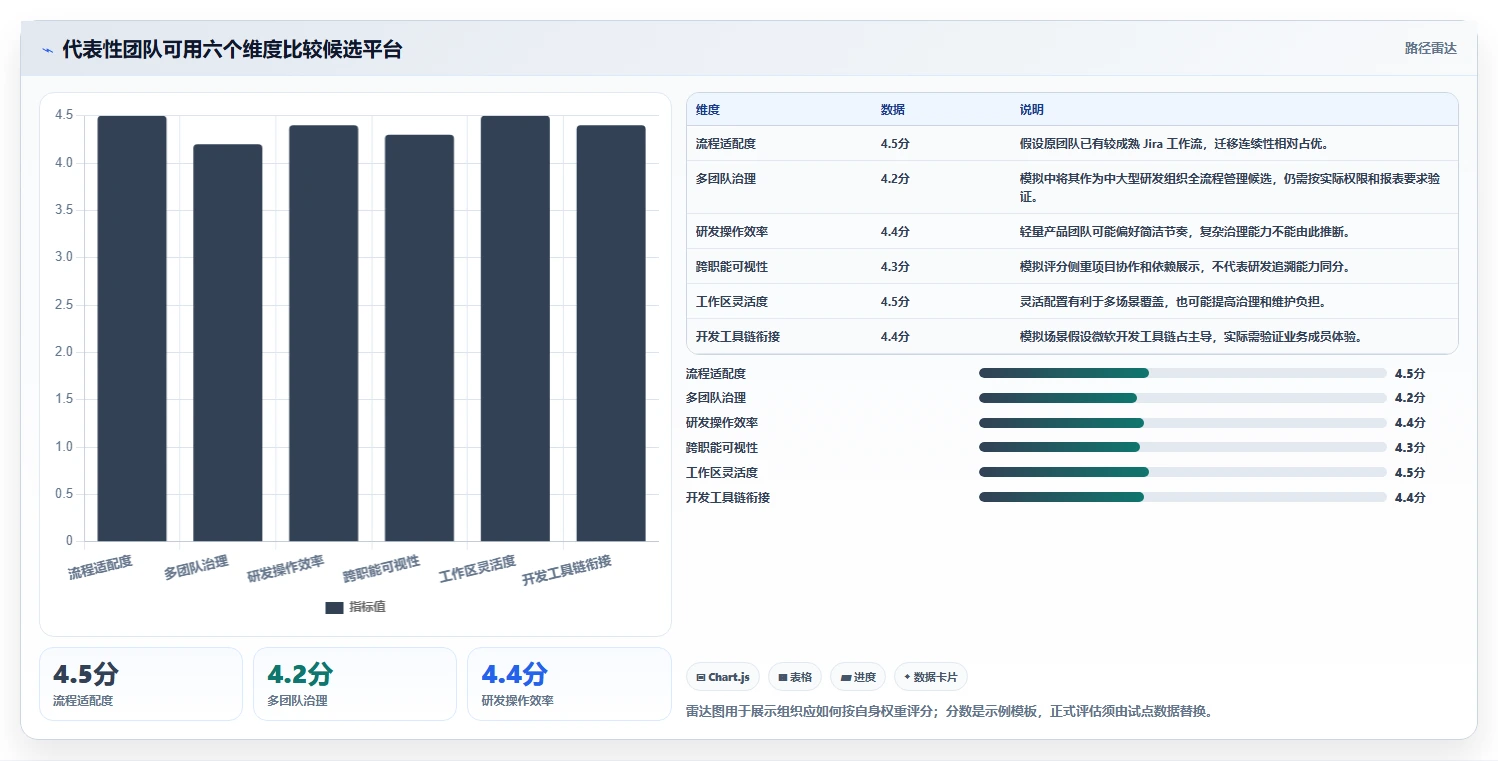1498x761 pixels.
Task: Open the 4.4分 研发操作效率 data card
Action: coord(569,684)
